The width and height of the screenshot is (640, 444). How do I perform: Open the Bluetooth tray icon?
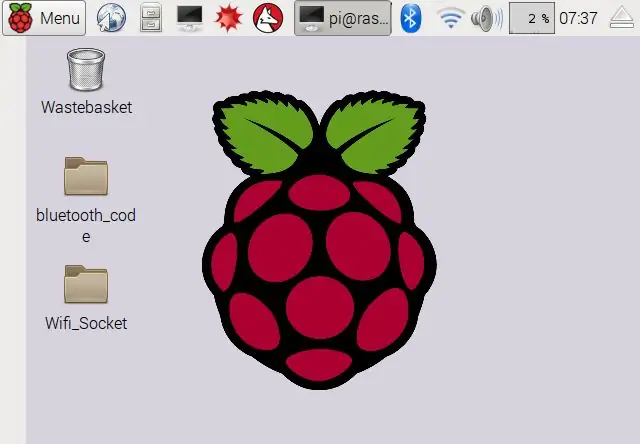tap(411, 18)
